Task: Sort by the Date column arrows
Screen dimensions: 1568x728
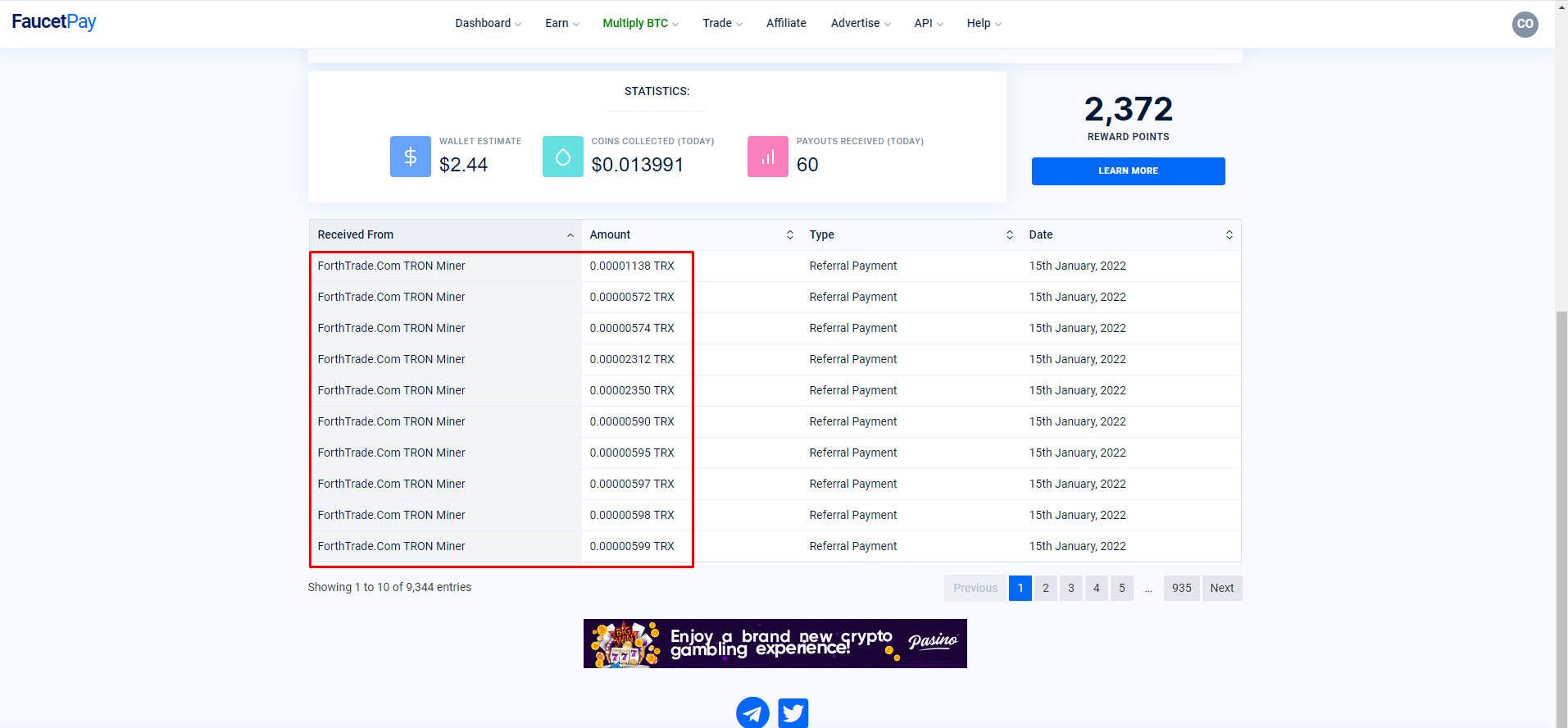Action: [1229, 235]
